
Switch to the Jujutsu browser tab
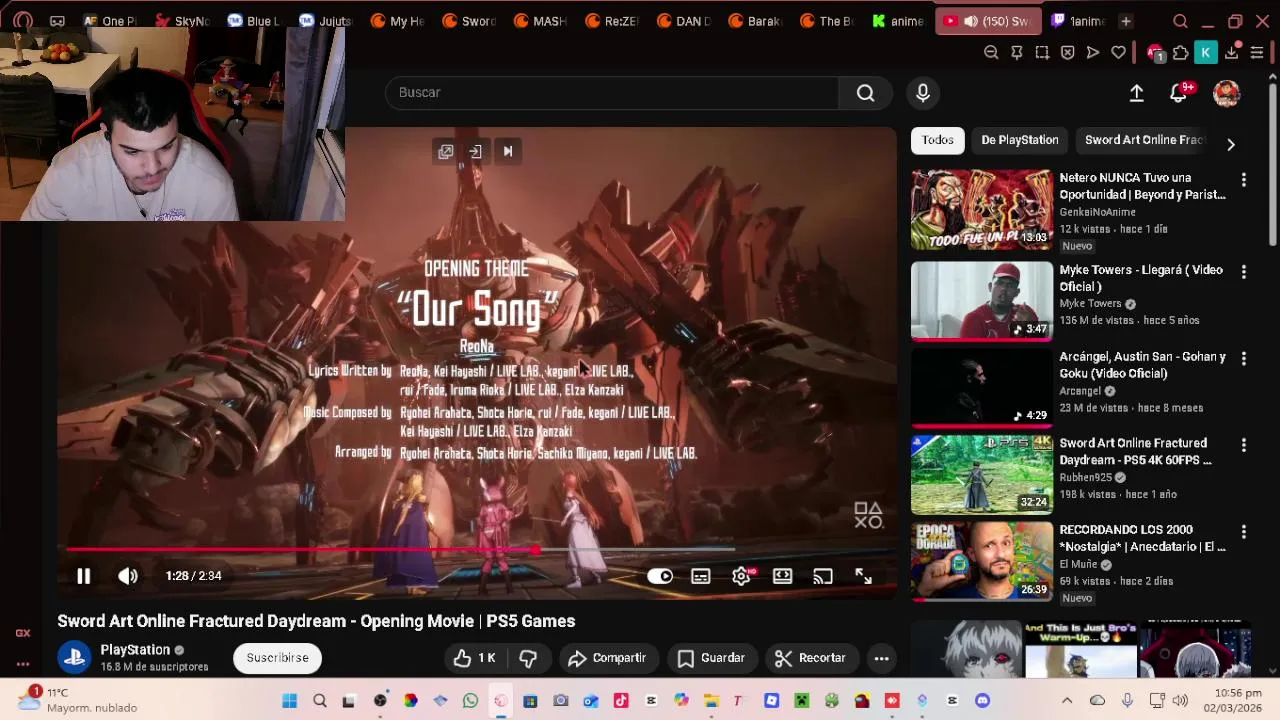pos(326,21)
